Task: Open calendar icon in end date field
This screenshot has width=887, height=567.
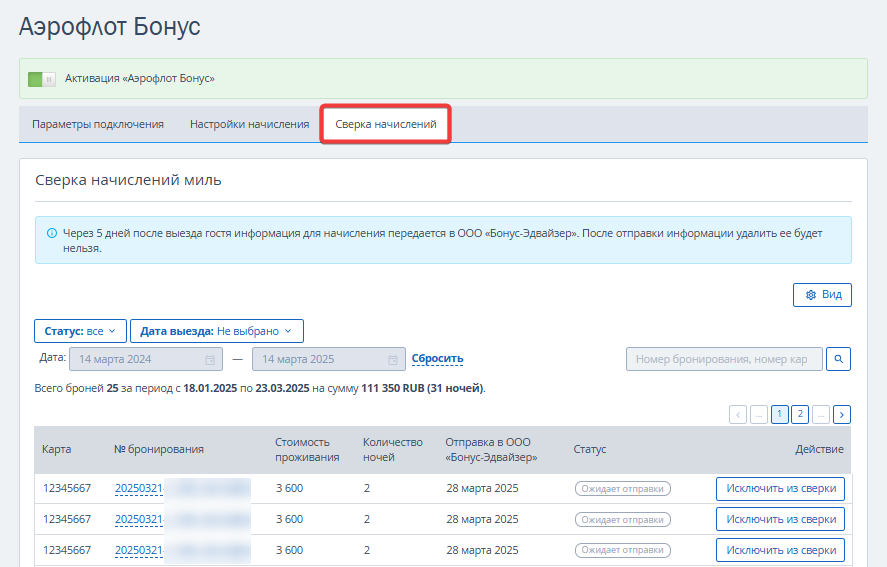Action: coord(393,360)
